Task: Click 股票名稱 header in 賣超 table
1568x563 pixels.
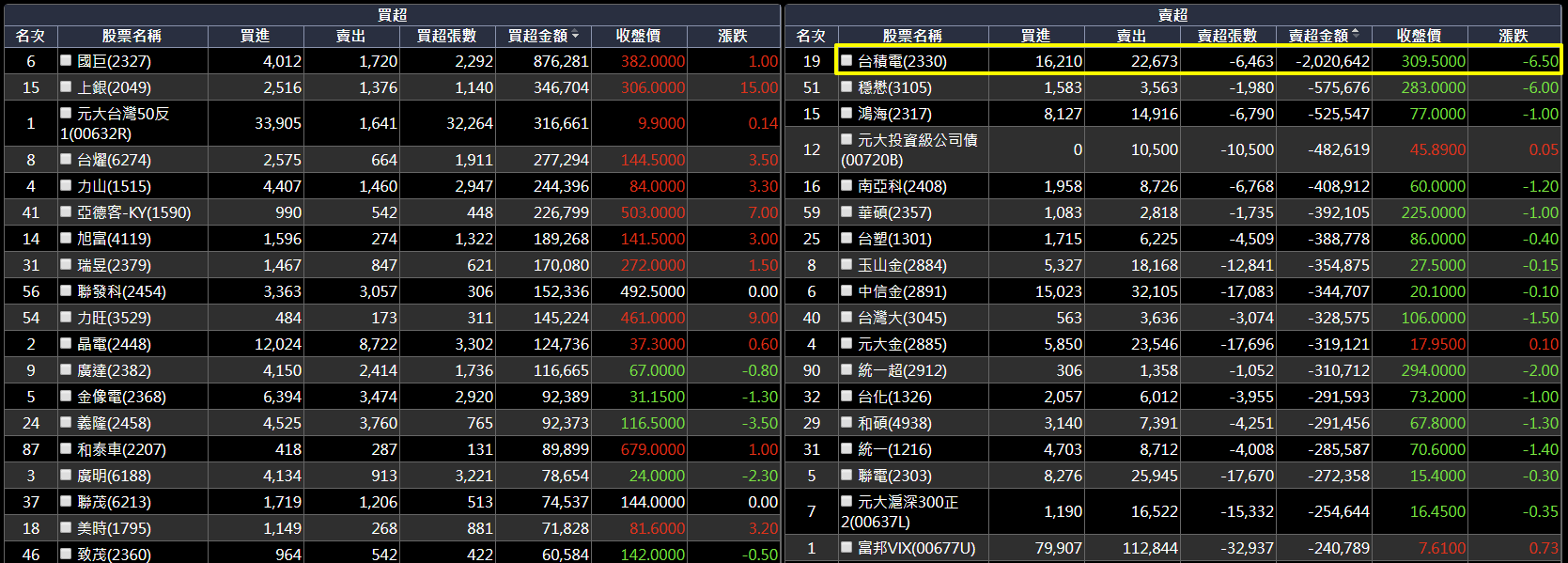Action: [912, 36]
